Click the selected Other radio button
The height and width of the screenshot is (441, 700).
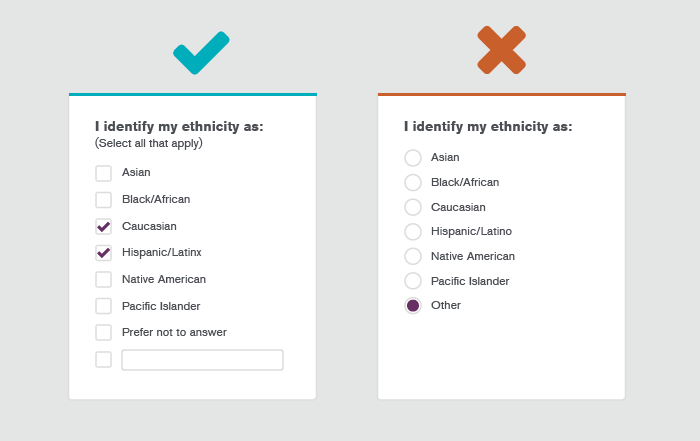[x=413, y=306]
